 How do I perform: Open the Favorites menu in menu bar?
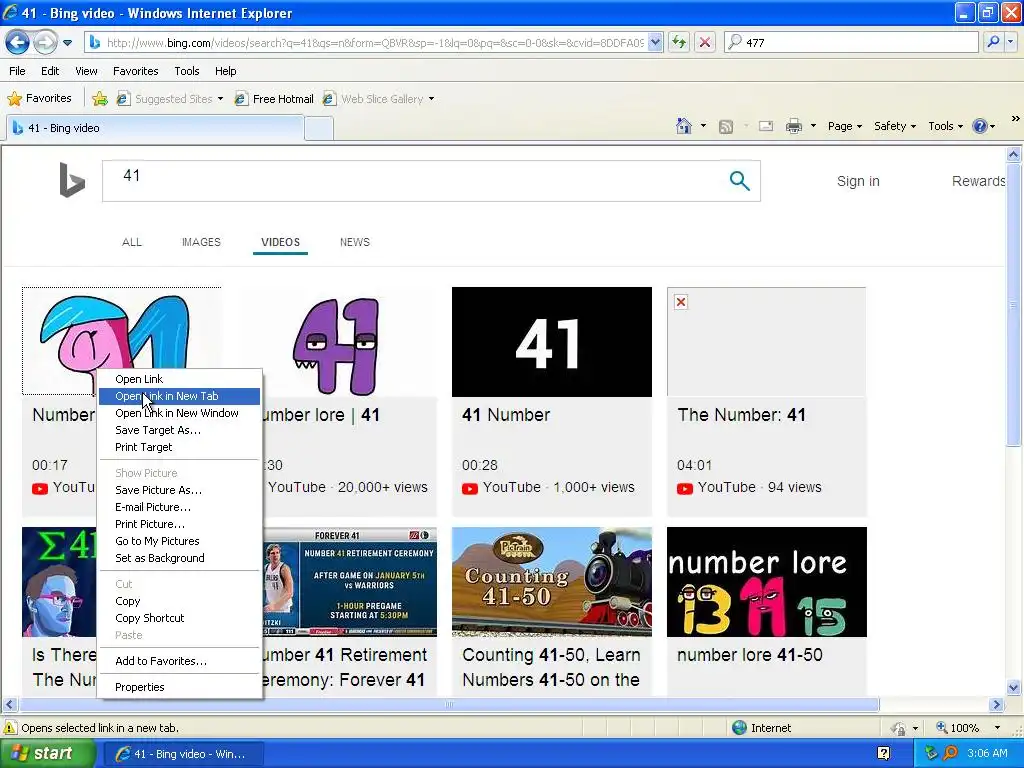[135, 71]
